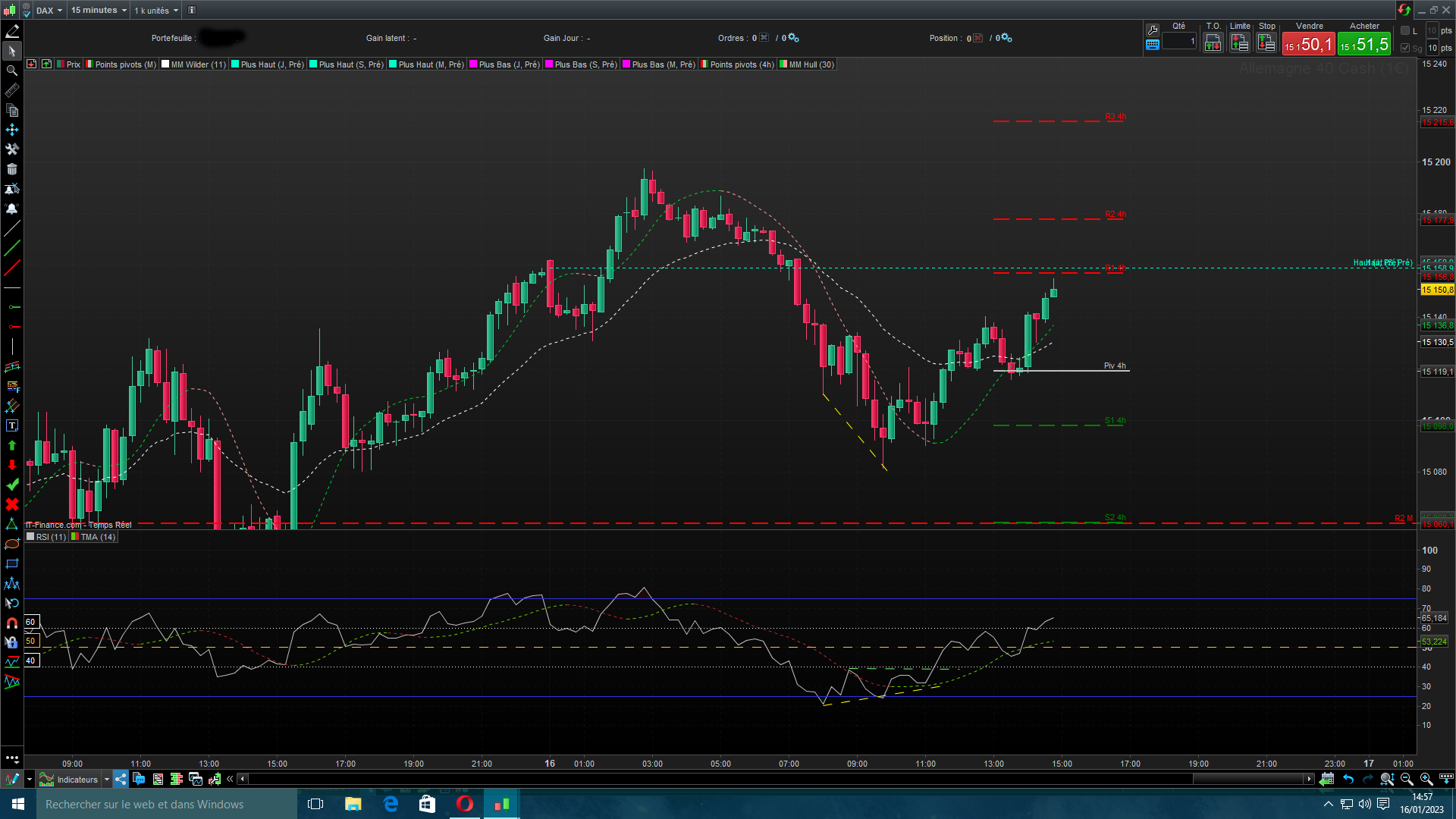The width and height of the screenshot is (1456, 819).
Task: Select the RSI (11) indicator label
Action: 50,537
